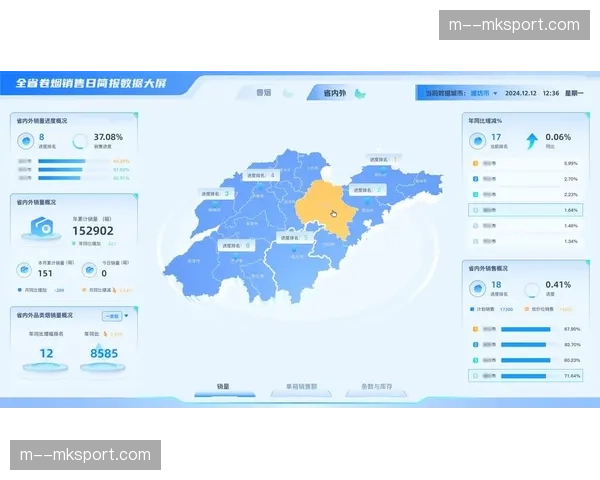Image resolution: width=600 pixels, height=480 pixels.
Task: Click the pie icon beside progress rank 18
Action: tap(477, 289)
